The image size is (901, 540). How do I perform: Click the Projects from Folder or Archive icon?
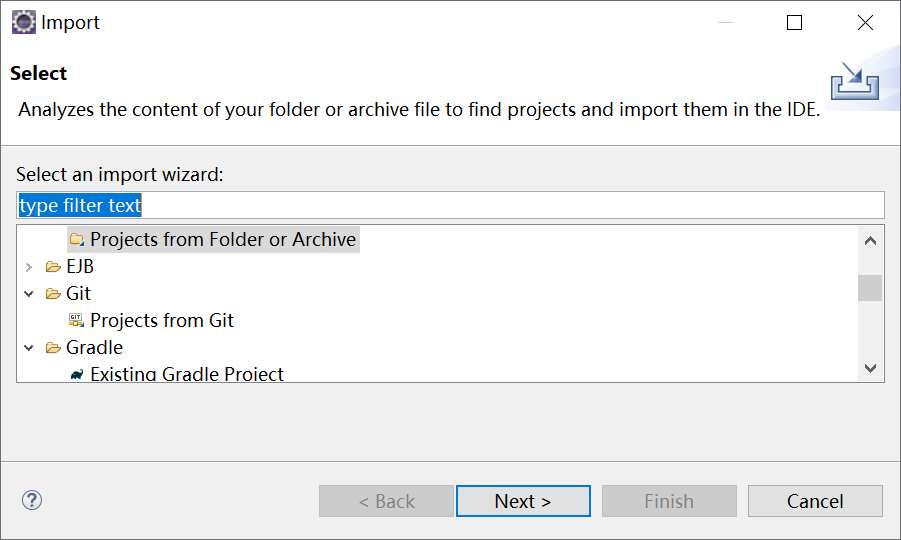pos(76,239)
